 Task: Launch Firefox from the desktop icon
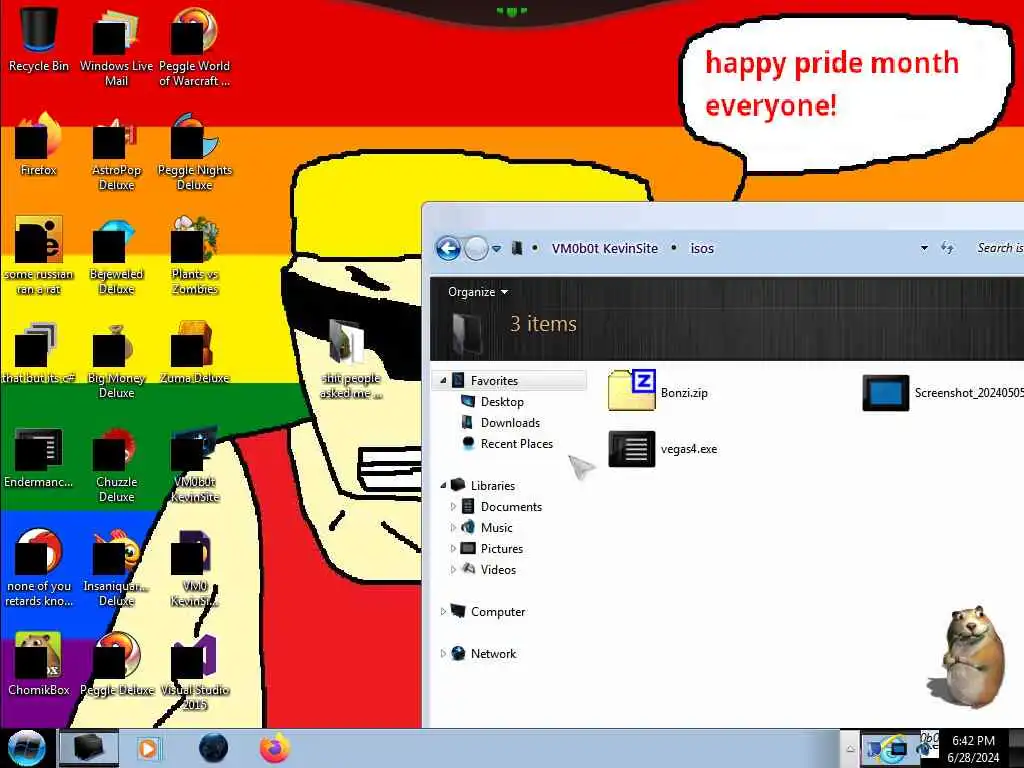pos(39,145)
